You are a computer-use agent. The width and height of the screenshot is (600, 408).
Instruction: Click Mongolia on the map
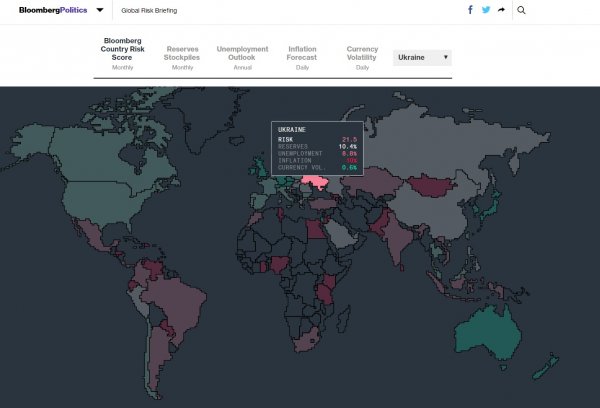[x=432, y=186]
